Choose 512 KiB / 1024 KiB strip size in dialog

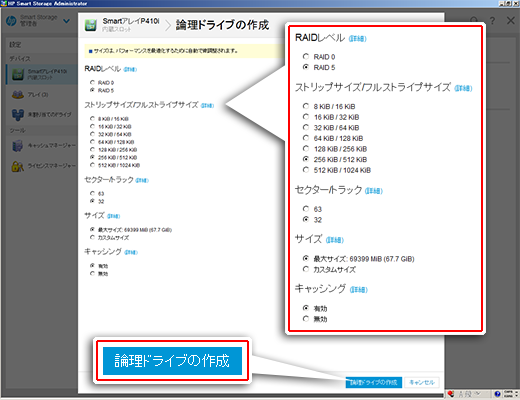(x=92, y=165)
